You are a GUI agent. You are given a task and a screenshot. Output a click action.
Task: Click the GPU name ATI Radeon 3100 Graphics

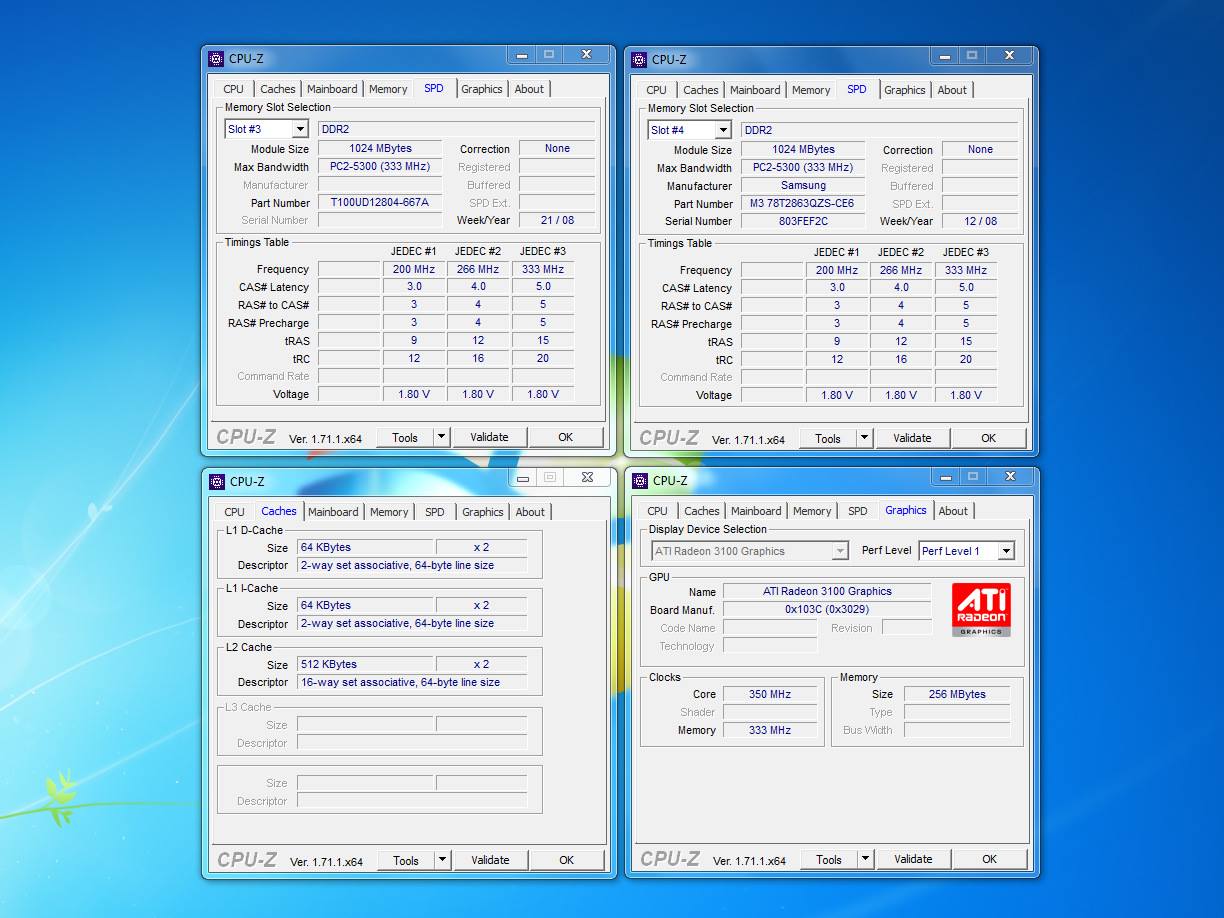coord(827,591)
